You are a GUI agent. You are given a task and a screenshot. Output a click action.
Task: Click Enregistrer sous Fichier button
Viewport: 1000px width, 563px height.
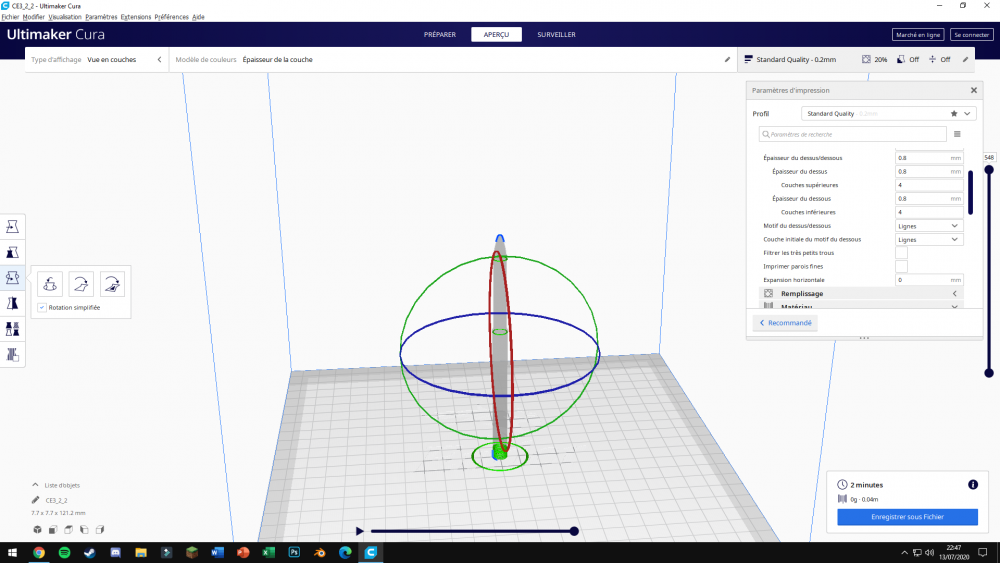tap(908, 517)
